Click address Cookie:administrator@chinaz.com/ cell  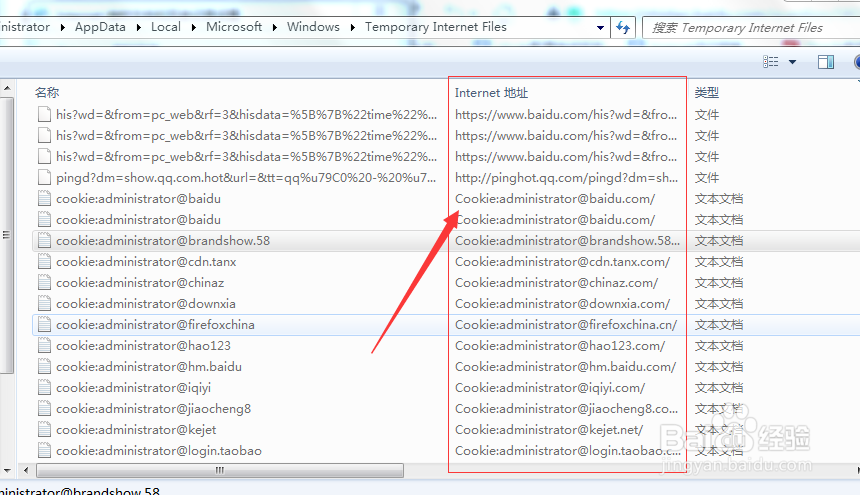coord(557,283)
